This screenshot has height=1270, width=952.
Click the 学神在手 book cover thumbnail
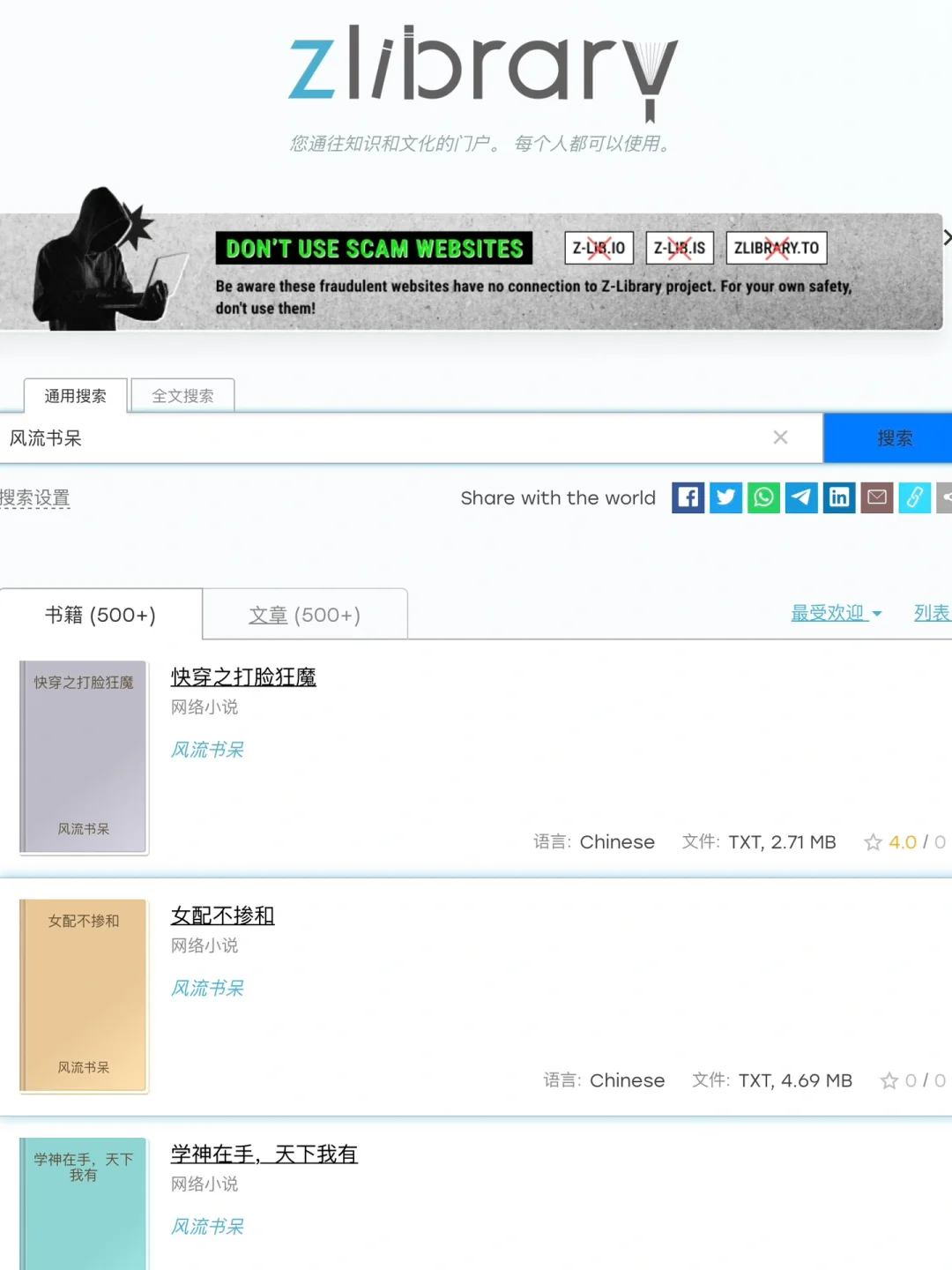coord(84,1203)
